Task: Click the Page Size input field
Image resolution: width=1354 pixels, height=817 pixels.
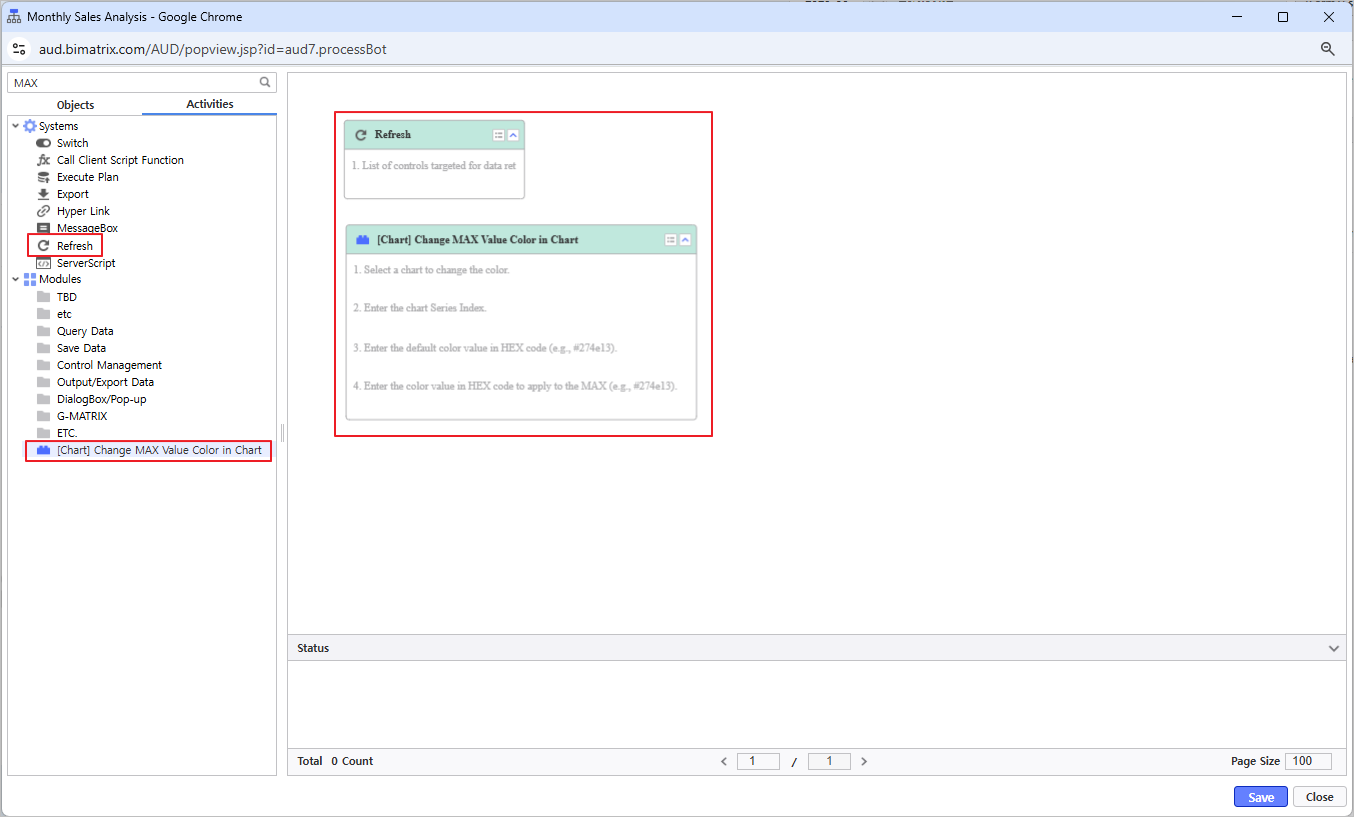Action: (1308, 761)
